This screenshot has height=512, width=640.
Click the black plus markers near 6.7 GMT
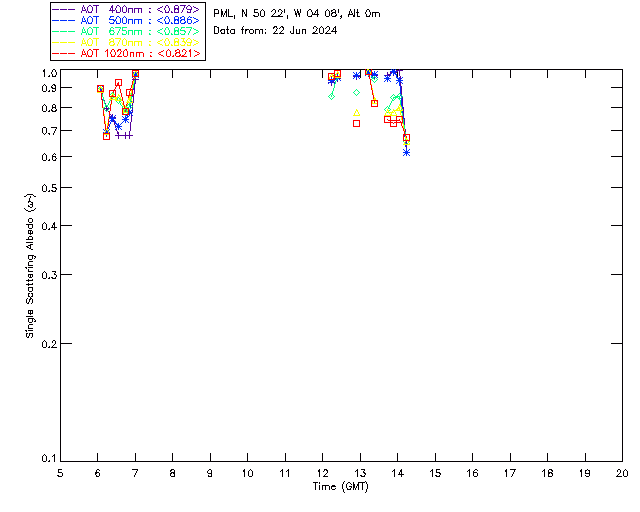[123, 135]
